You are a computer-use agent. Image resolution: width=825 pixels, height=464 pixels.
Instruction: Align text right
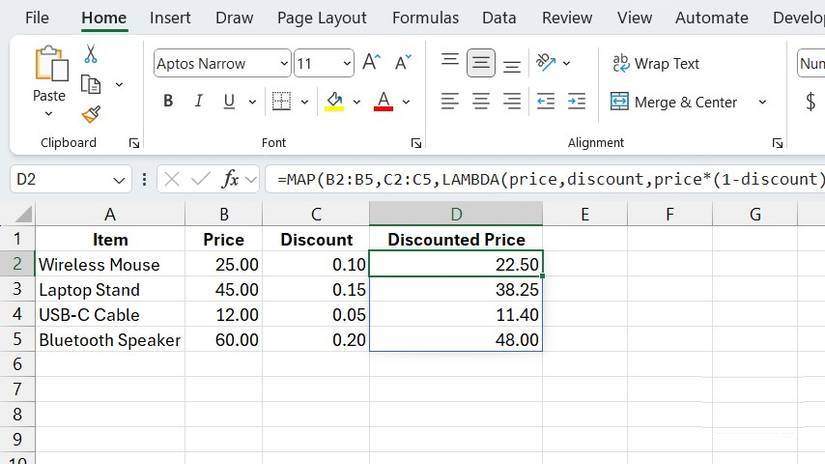pyautogui.click(x=511, y=101)
